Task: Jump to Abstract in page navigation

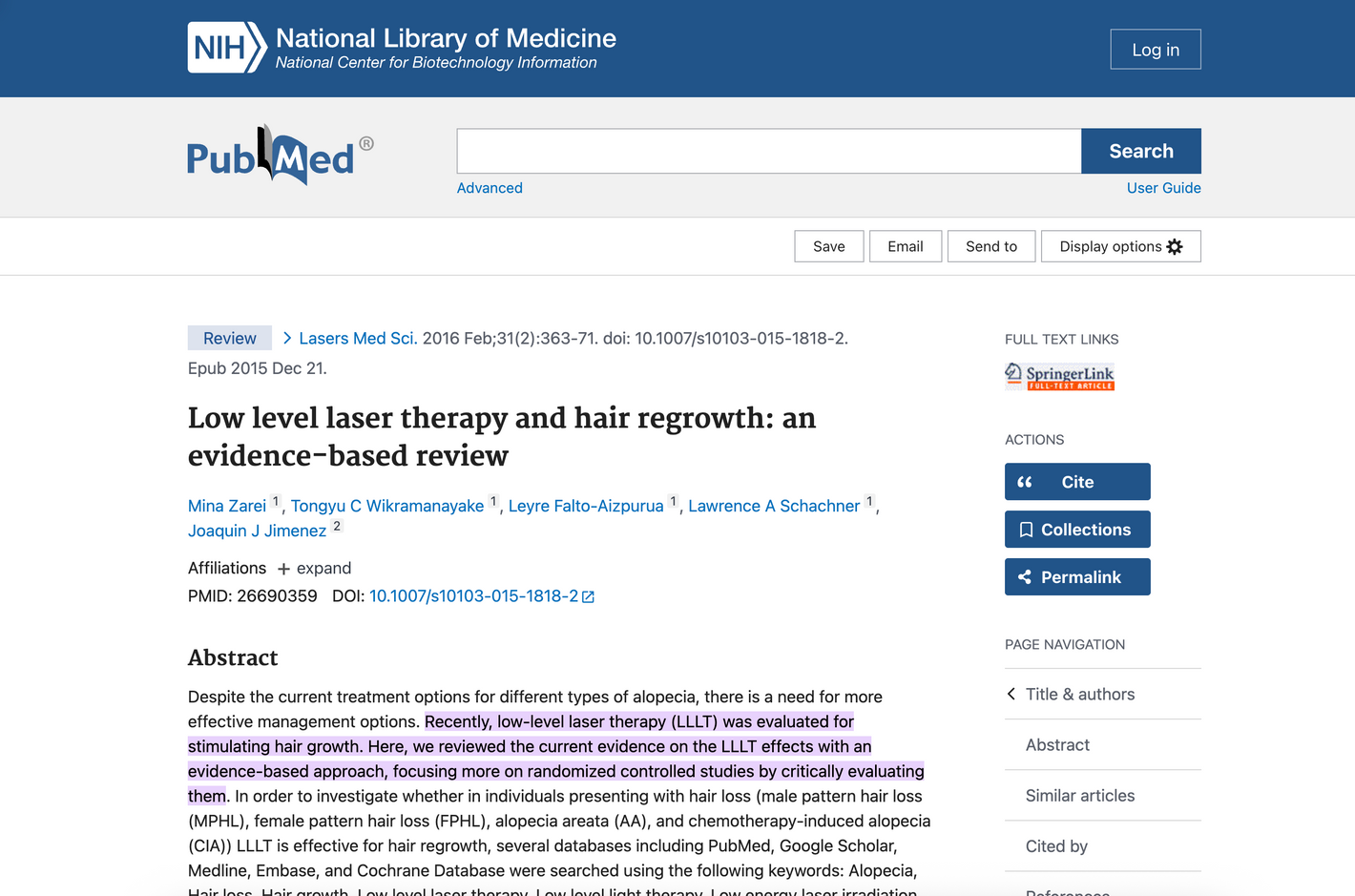Action: [1057, 745]
